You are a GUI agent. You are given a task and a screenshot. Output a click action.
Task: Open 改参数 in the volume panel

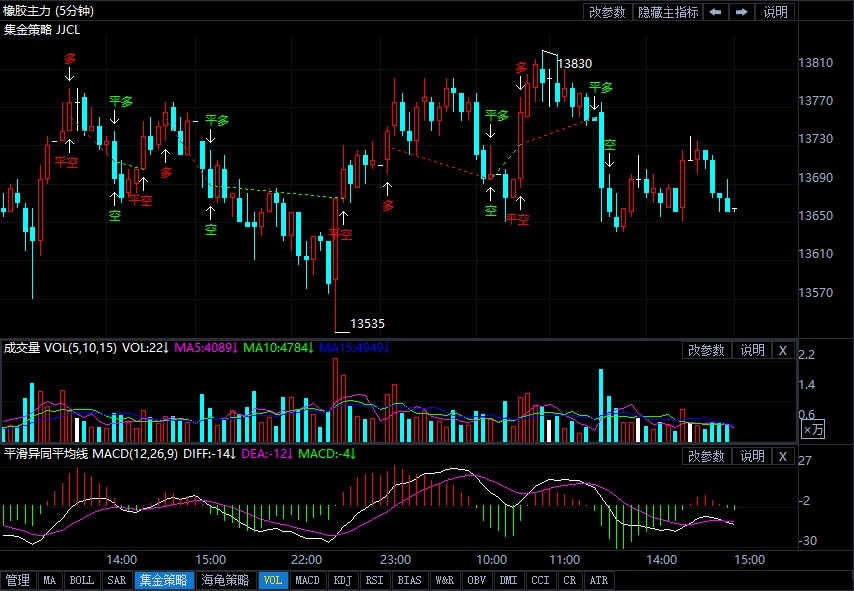707,350
